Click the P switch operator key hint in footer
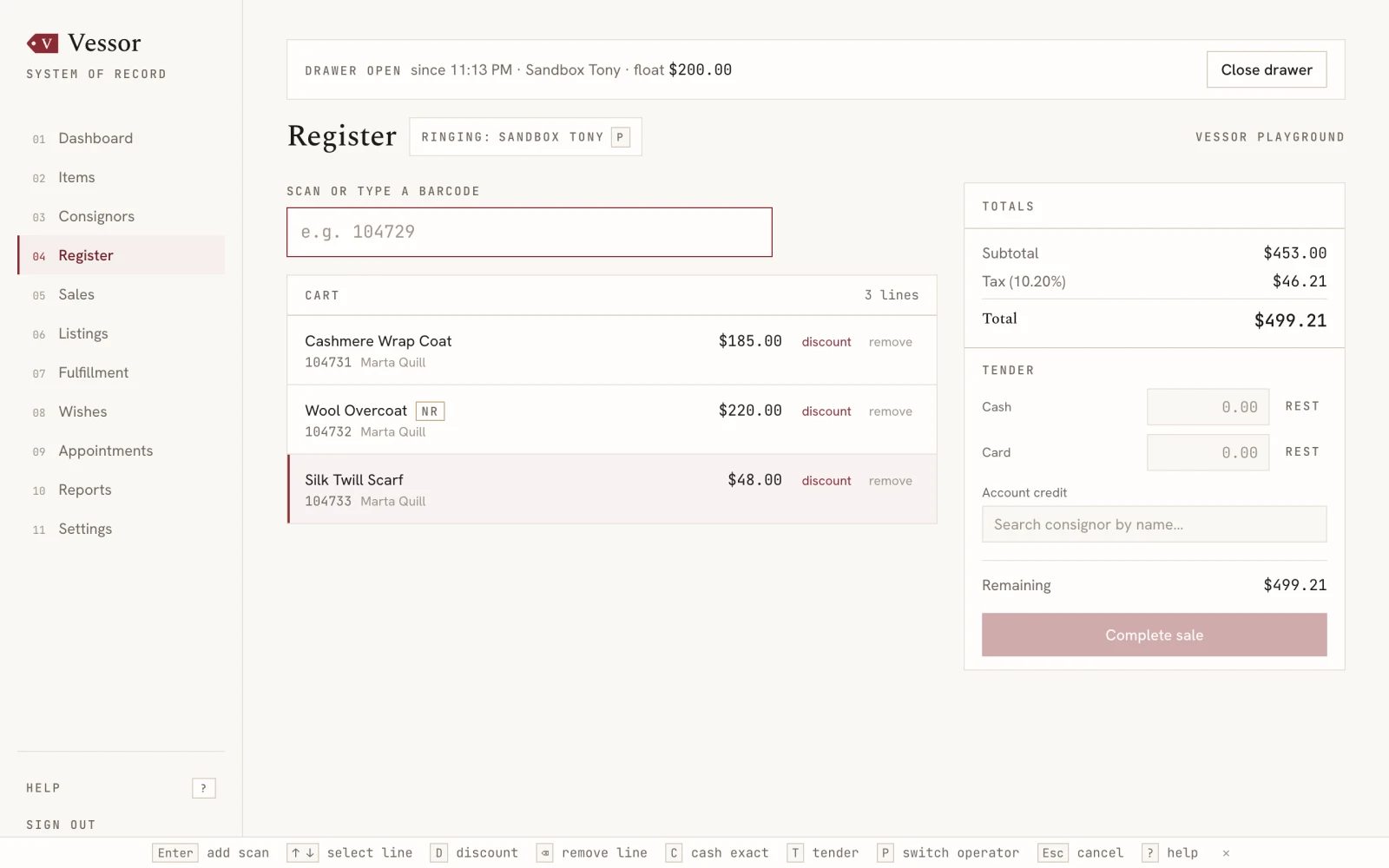This screenshot has width=1389, height=868. click(x=885, y=853)
